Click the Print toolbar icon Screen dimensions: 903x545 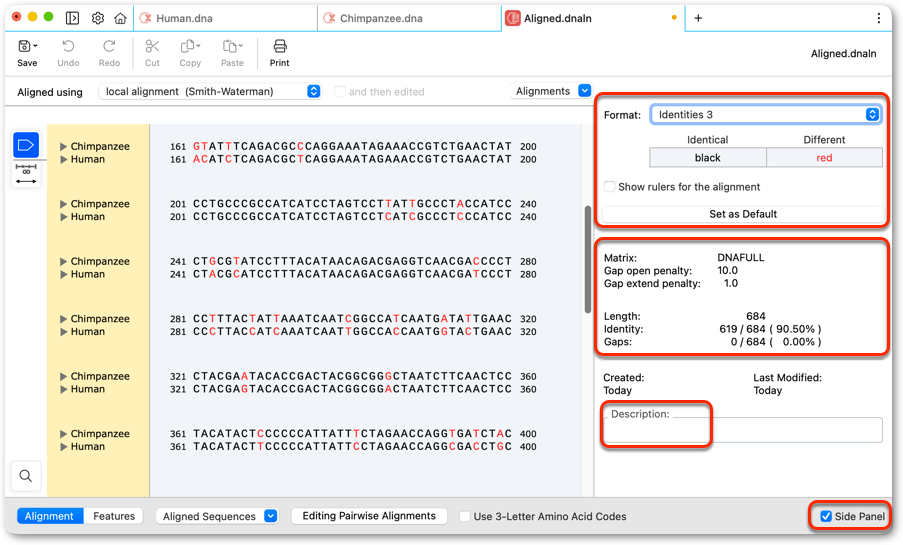point(280,46)
